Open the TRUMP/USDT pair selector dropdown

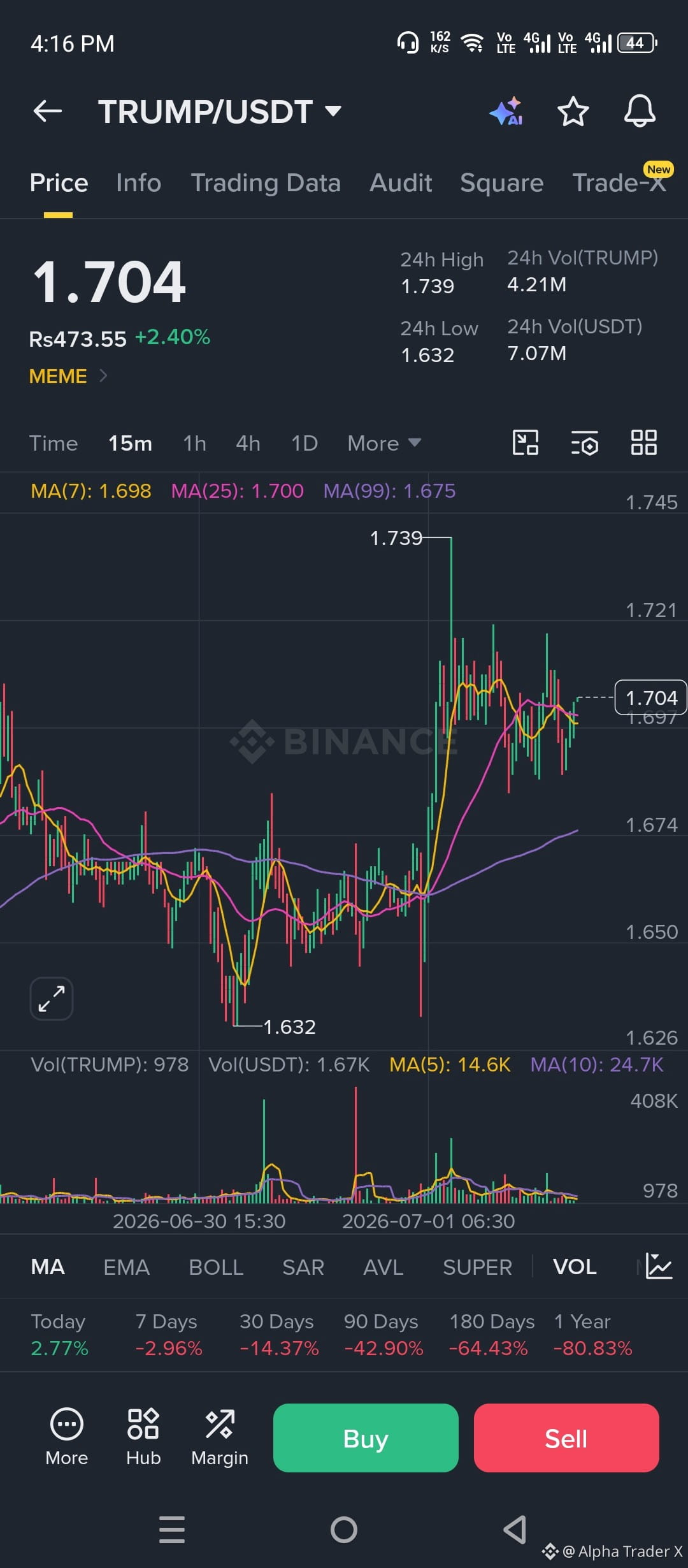click(220, 112)
